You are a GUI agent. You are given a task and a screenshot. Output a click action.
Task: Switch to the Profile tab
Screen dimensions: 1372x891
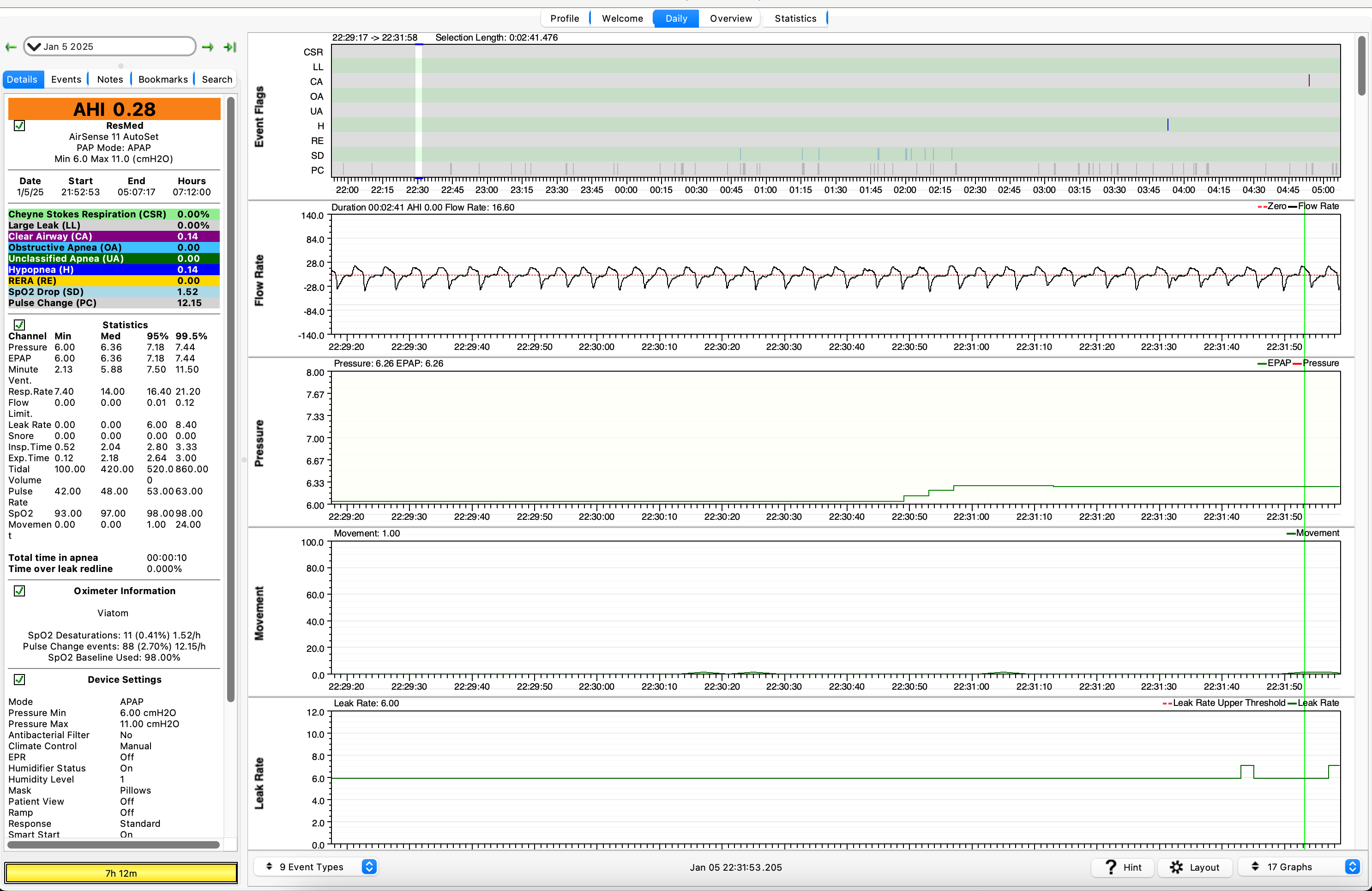click(x=565, y=18)
